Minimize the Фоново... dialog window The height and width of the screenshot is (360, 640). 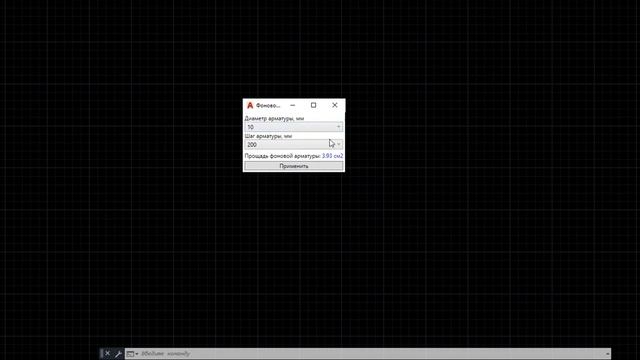point(293,105)
